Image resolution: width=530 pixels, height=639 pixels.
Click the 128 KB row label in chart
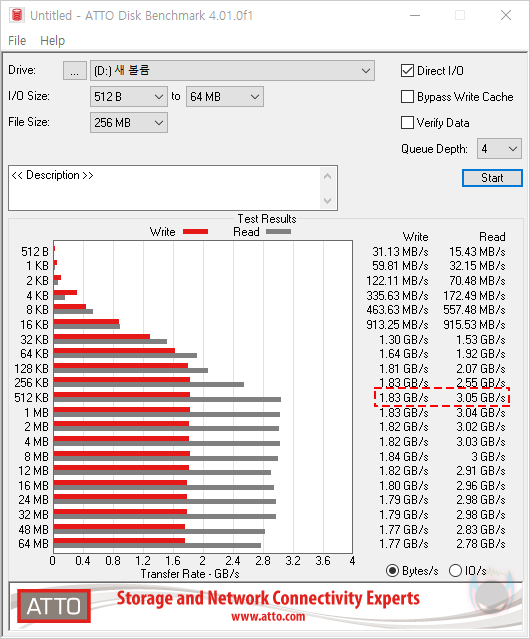pos(31,369)
